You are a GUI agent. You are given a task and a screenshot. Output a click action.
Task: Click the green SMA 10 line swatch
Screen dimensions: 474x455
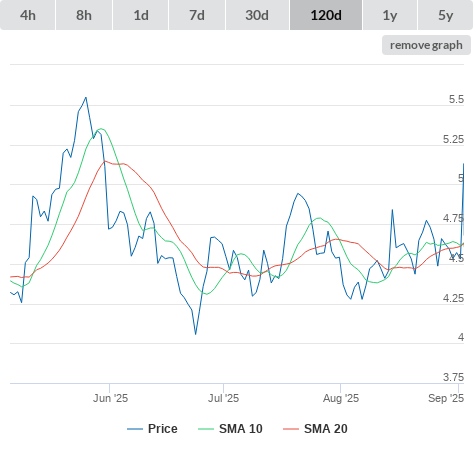[206, 429]
